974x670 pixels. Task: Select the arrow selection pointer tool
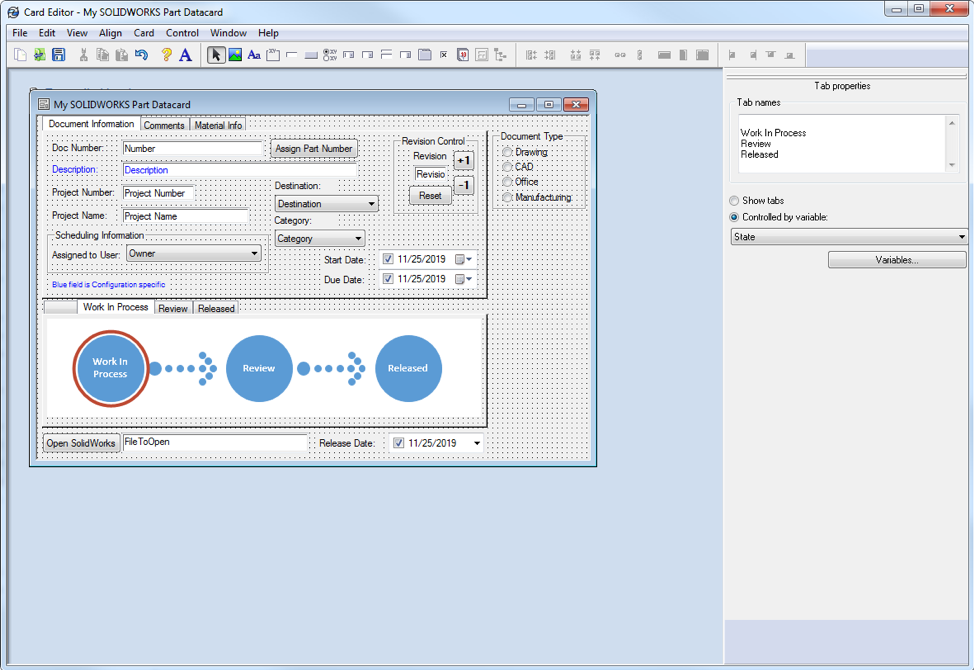216,55
